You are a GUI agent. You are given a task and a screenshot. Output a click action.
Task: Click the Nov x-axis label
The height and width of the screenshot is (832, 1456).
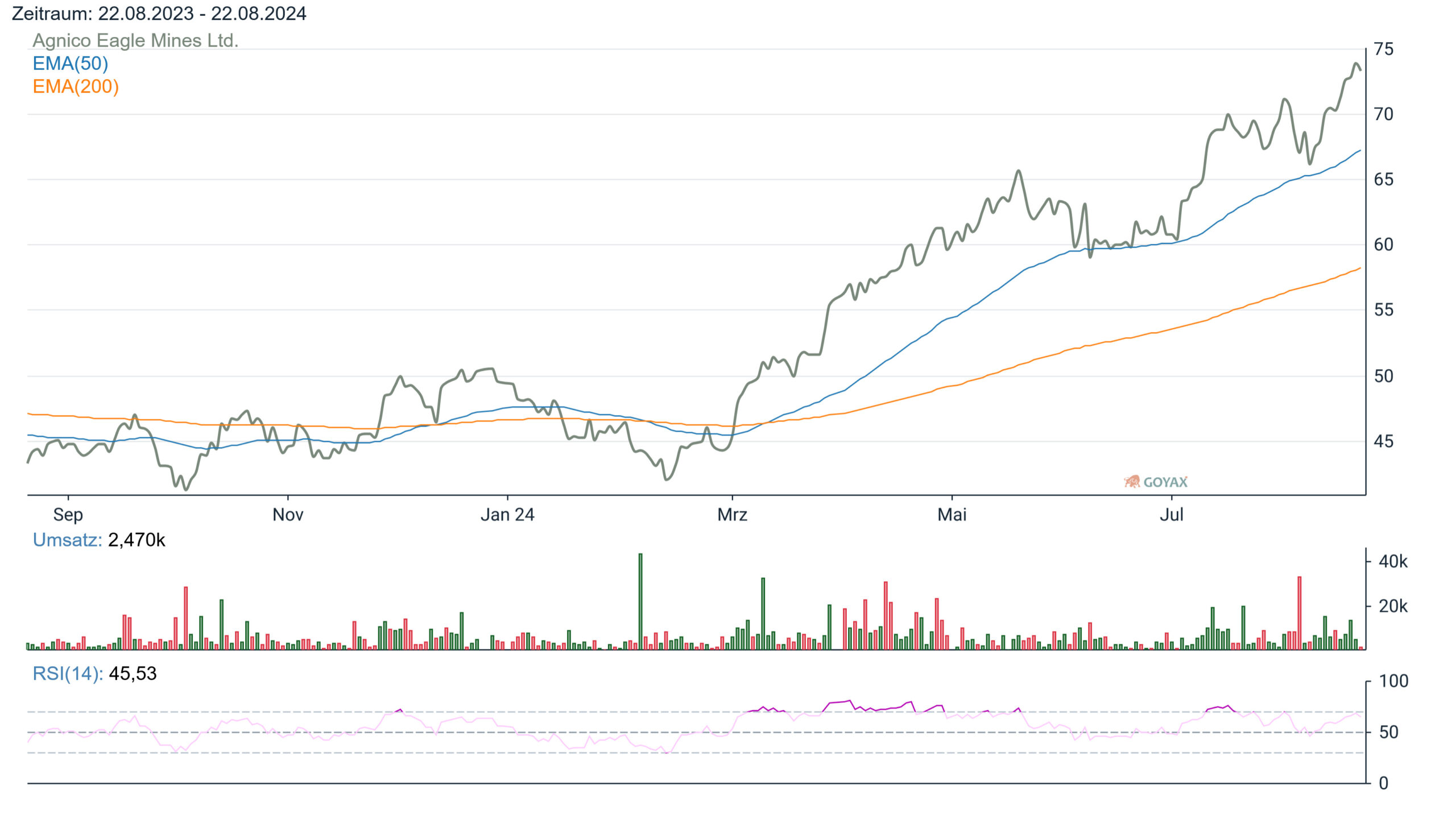pos(288,515)
